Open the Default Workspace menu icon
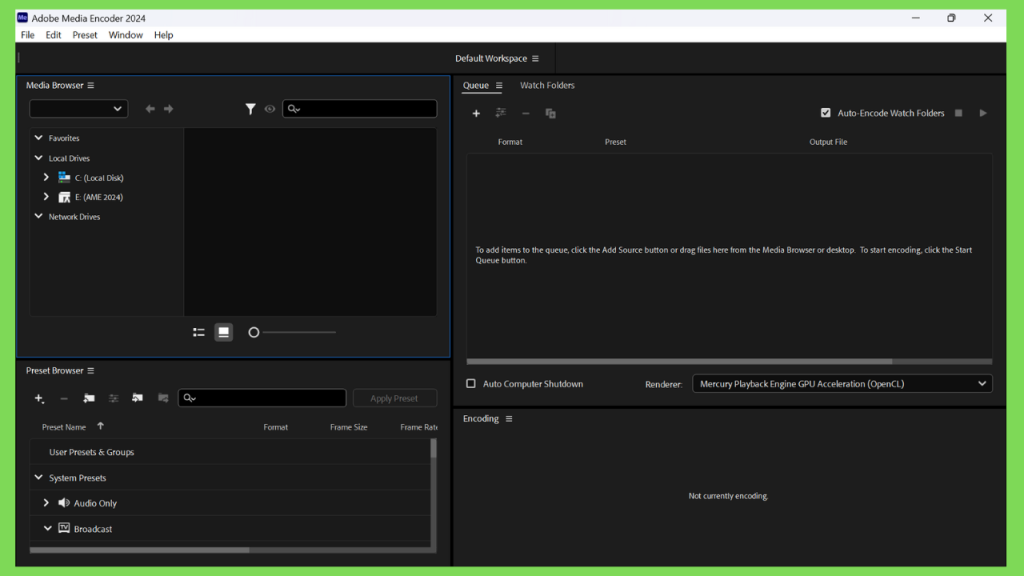The image size is (1024, 576). 536,59
